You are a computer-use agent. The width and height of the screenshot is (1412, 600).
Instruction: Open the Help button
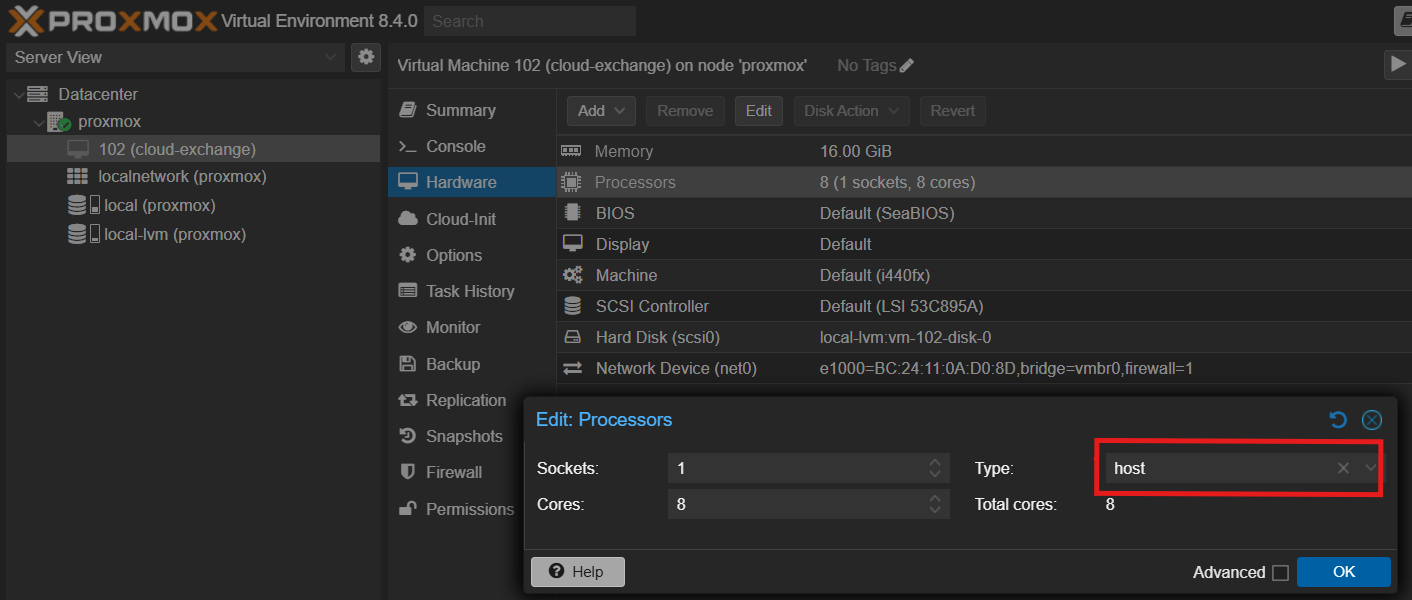coord(578,572)
